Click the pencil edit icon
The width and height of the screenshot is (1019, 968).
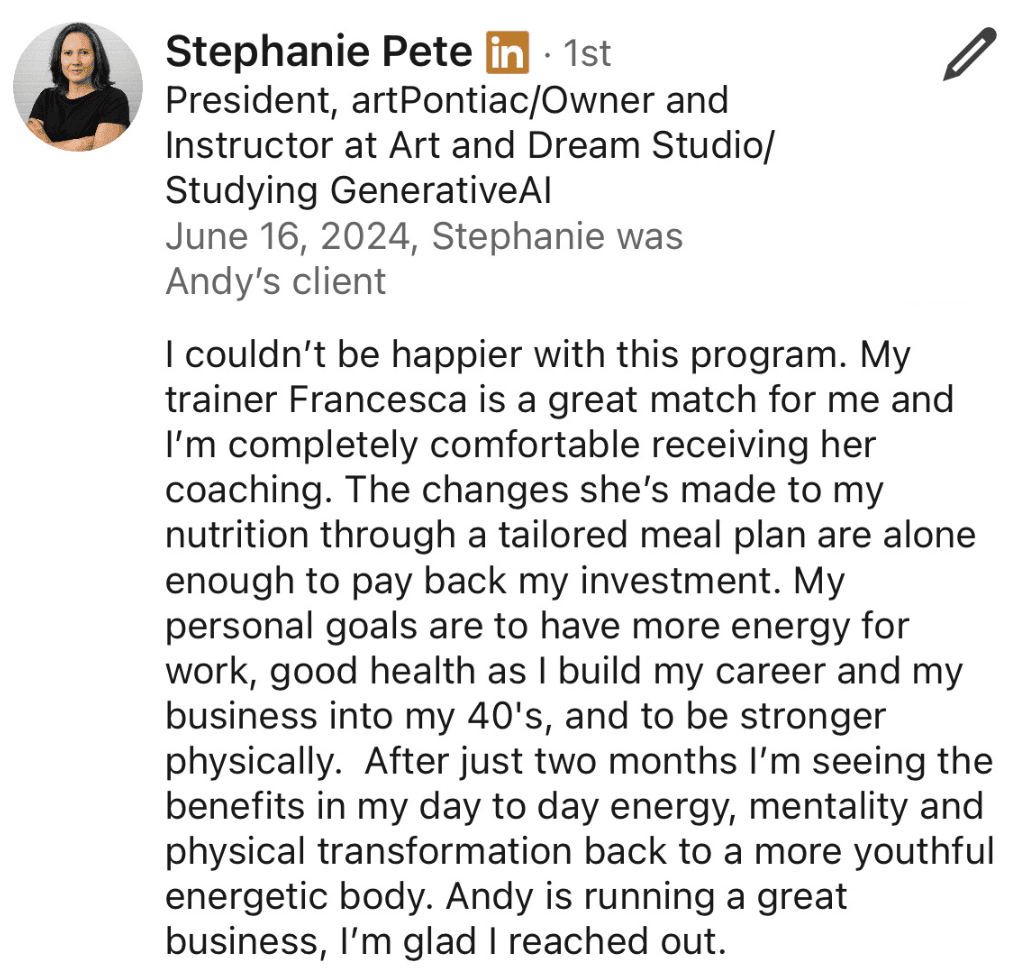click(x=969, y=54)
